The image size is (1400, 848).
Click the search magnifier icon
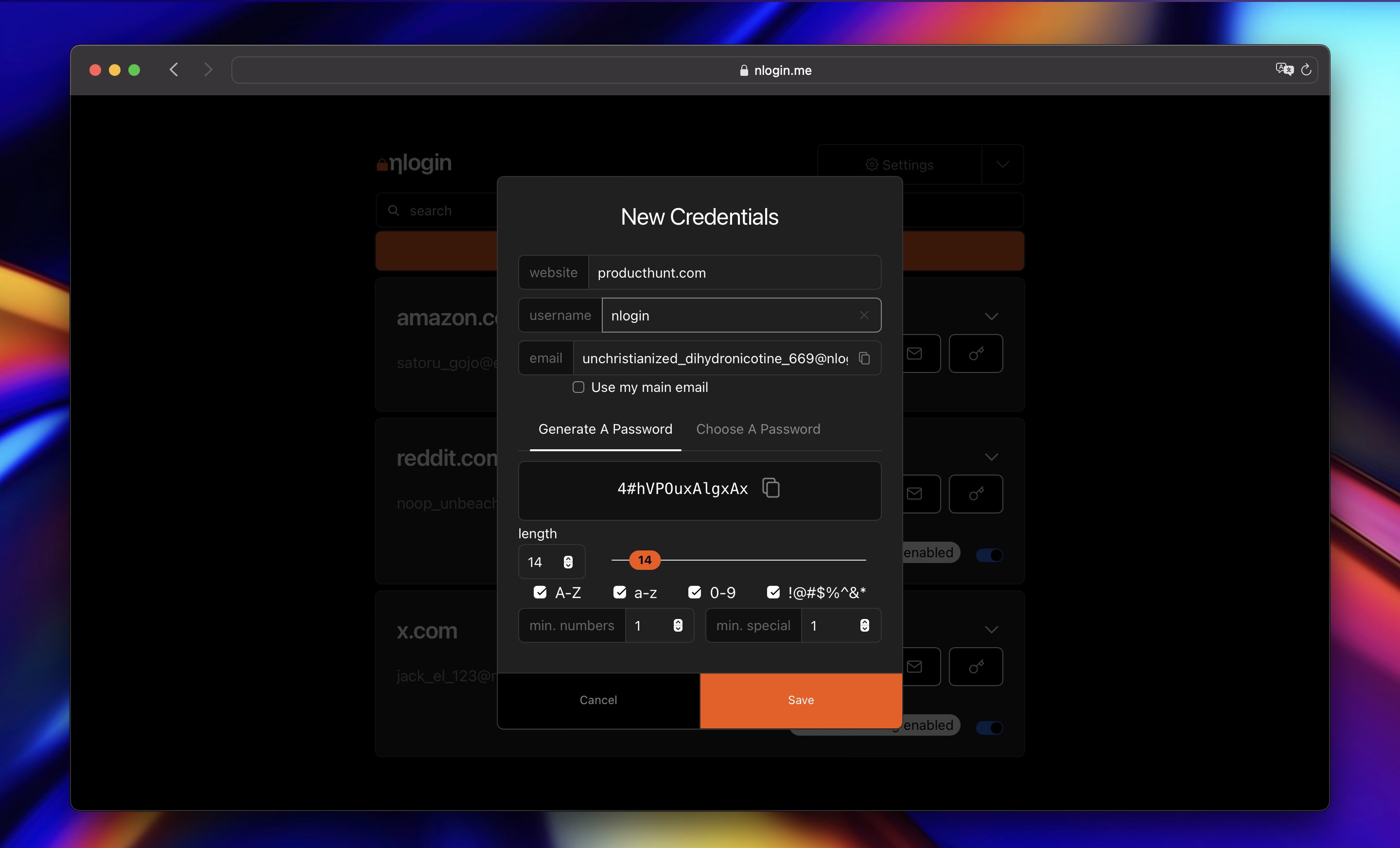[394, 210]
